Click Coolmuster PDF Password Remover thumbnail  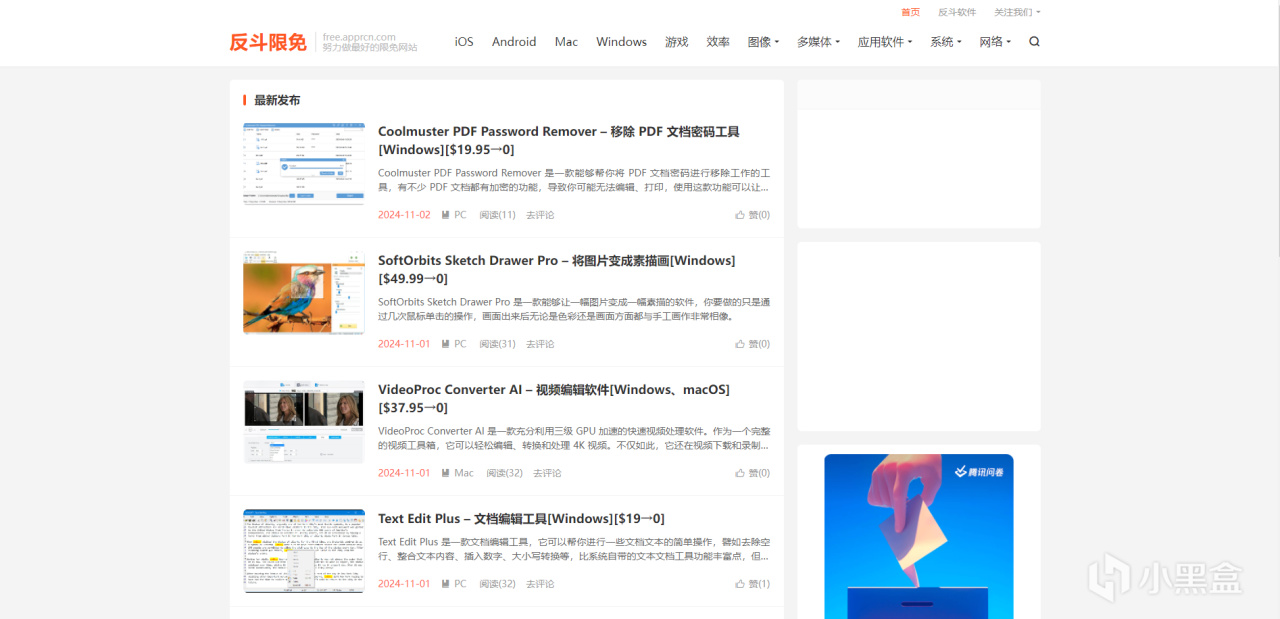point(304,164)
